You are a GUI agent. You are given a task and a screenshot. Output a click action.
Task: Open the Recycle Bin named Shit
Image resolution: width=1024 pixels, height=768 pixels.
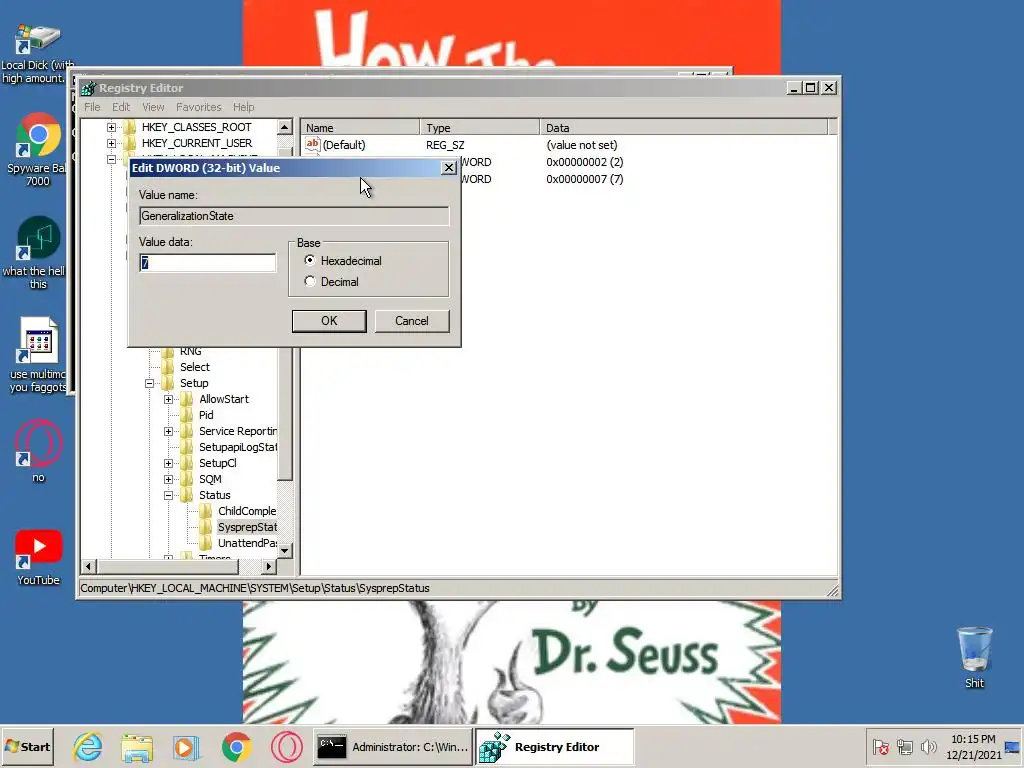coord(974,656)
